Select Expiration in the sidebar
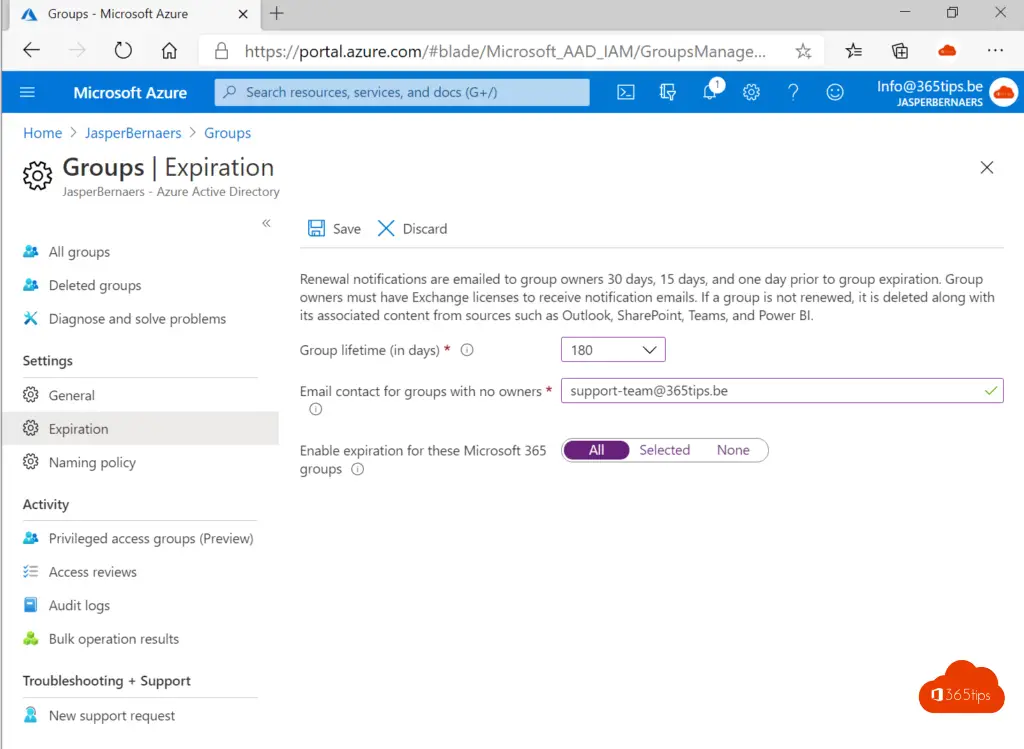Viewport: 1024px width, 749px height. tap(140, 428)
